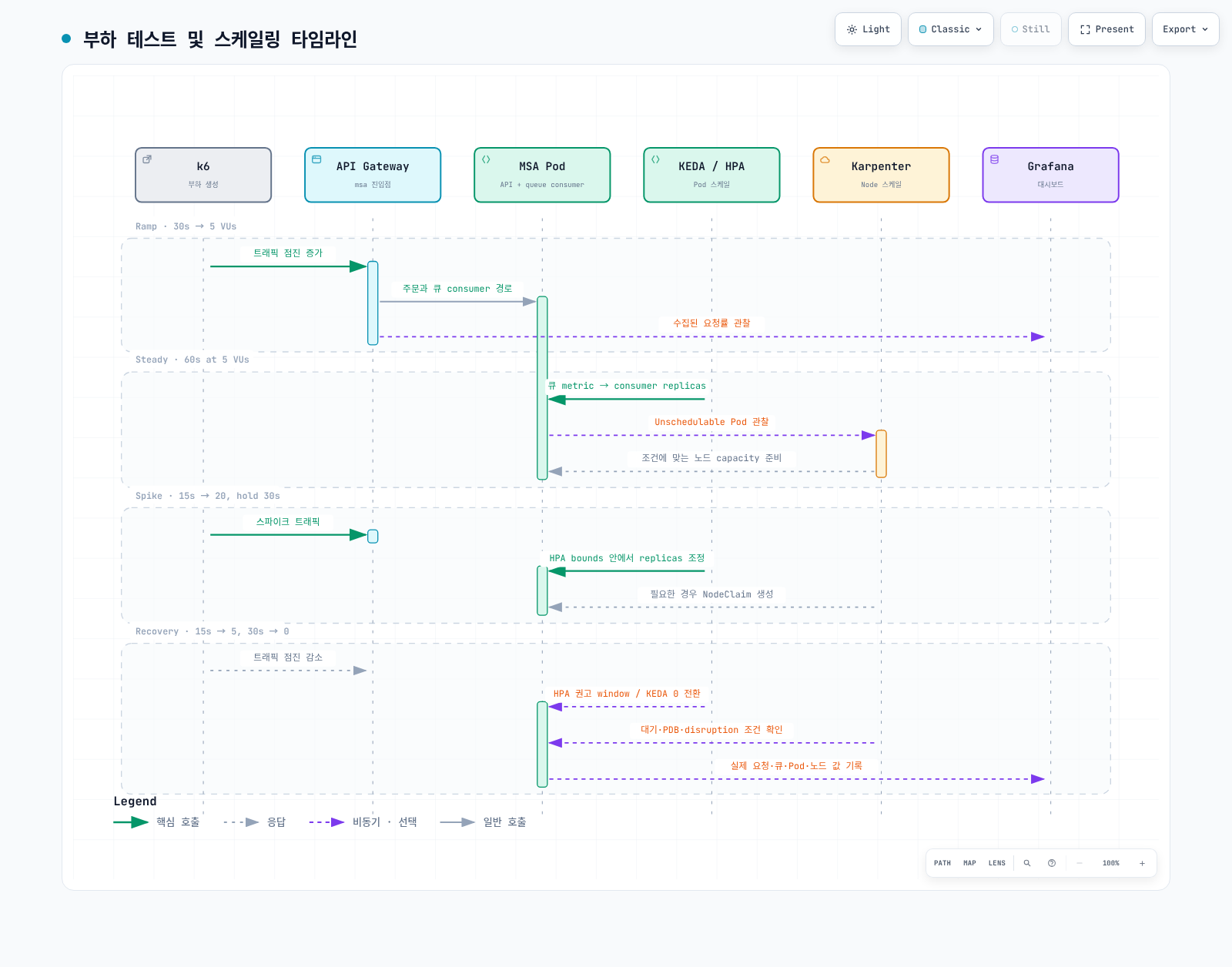
Task: Click the Karpenter cloud icon
Action: pyautogui.click(x=825, y=159)
